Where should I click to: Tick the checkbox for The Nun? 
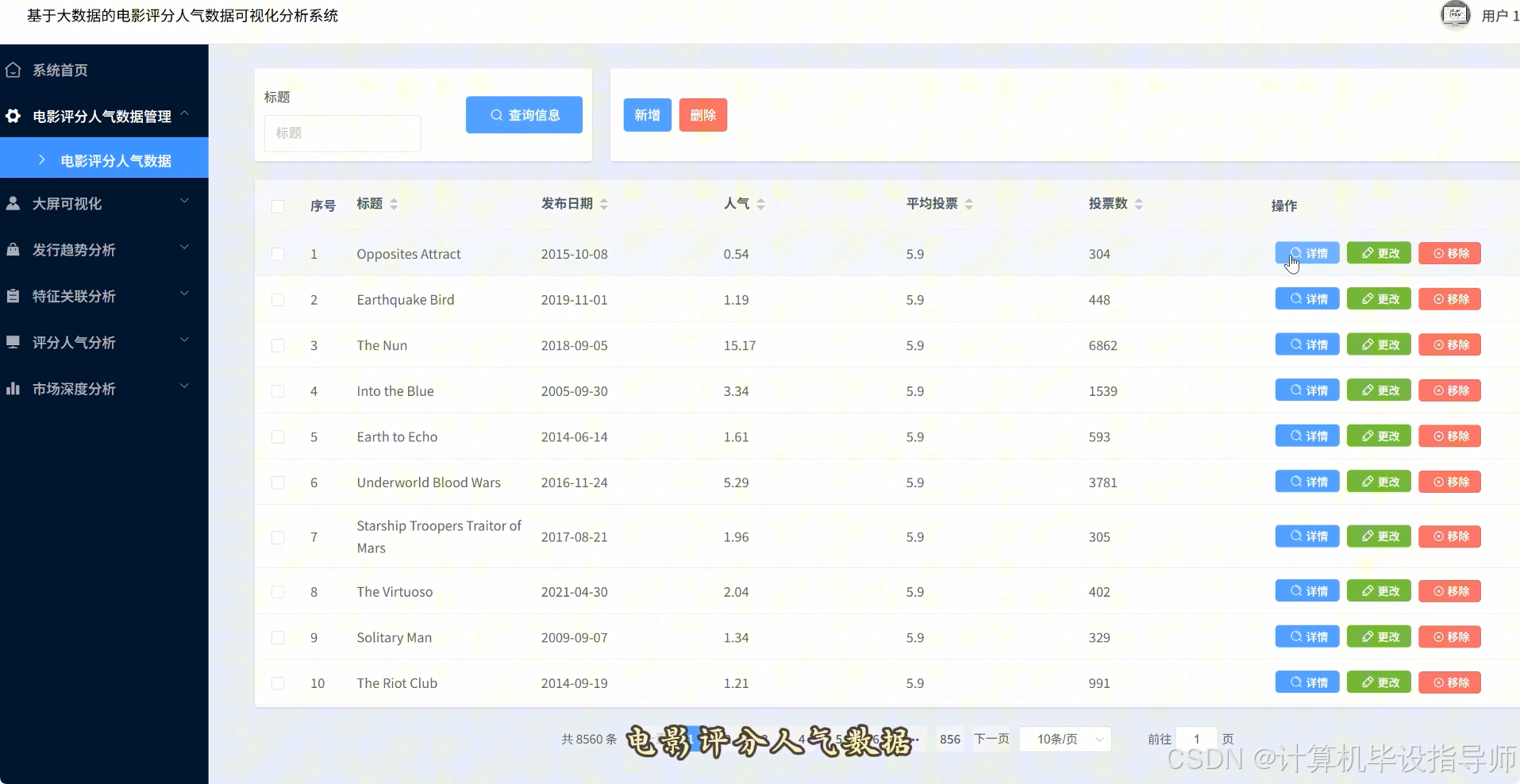click(278, 345)
